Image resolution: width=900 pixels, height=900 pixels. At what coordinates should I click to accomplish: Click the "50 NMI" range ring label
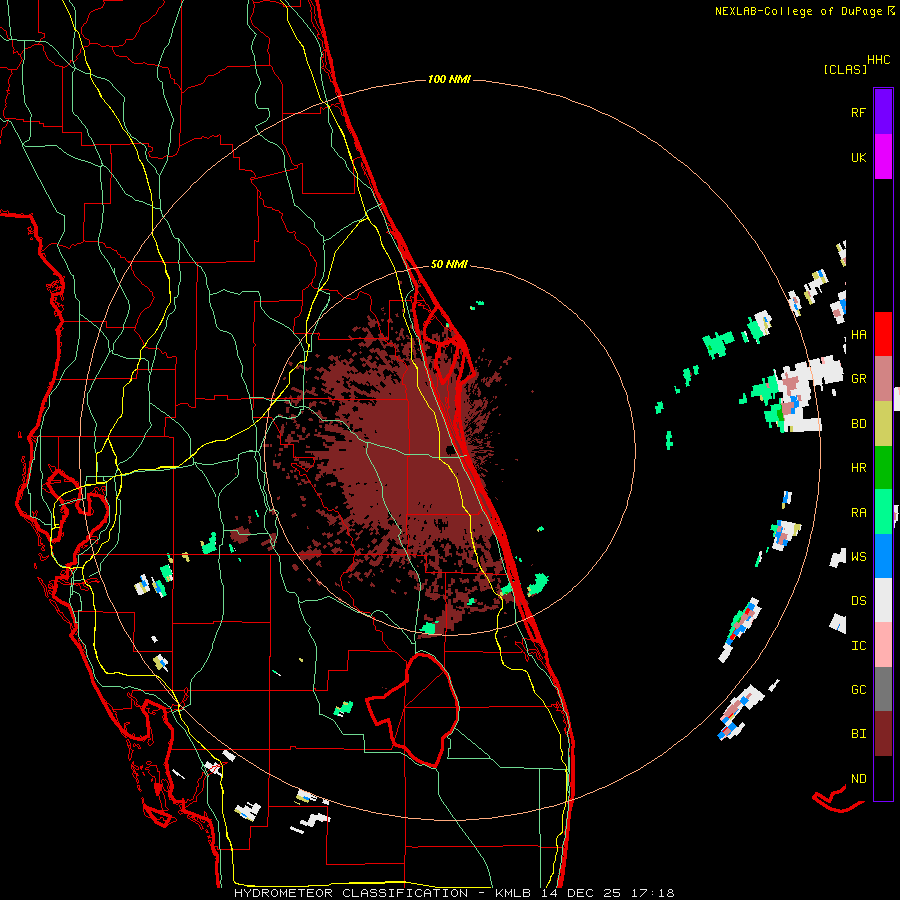[449, 264]
